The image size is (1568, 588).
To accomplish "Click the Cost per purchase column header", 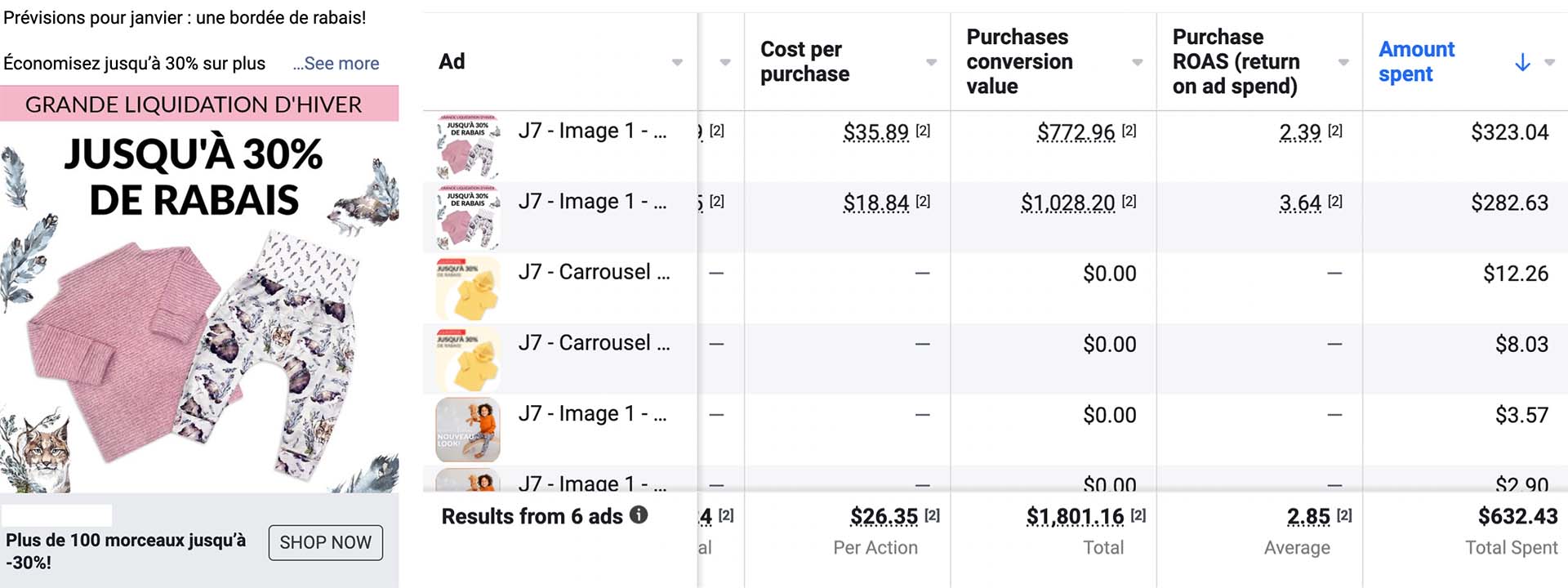I will pos(804,62).
